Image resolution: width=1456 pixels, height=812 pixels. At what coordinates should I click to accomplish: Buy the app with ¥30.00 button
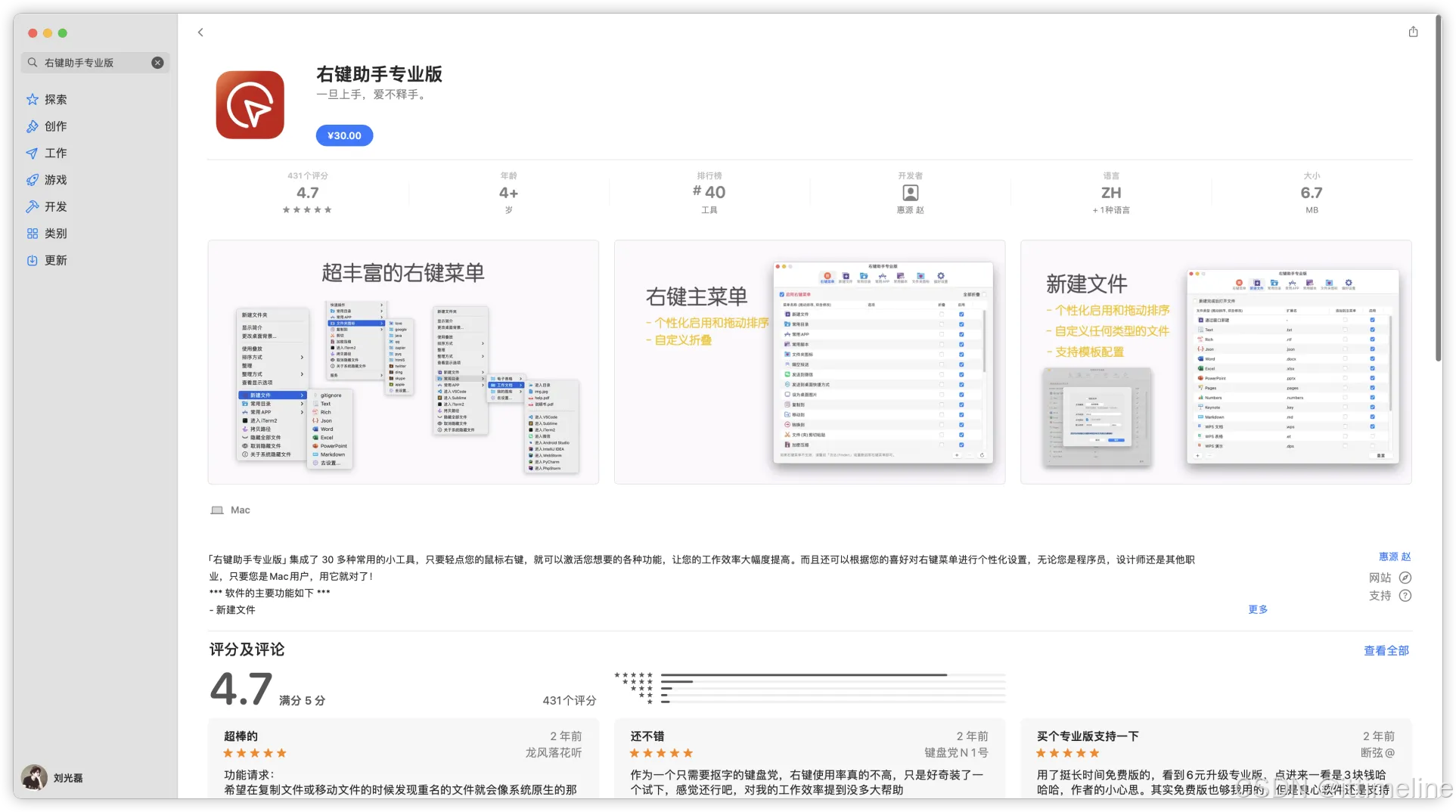point(344,136)
